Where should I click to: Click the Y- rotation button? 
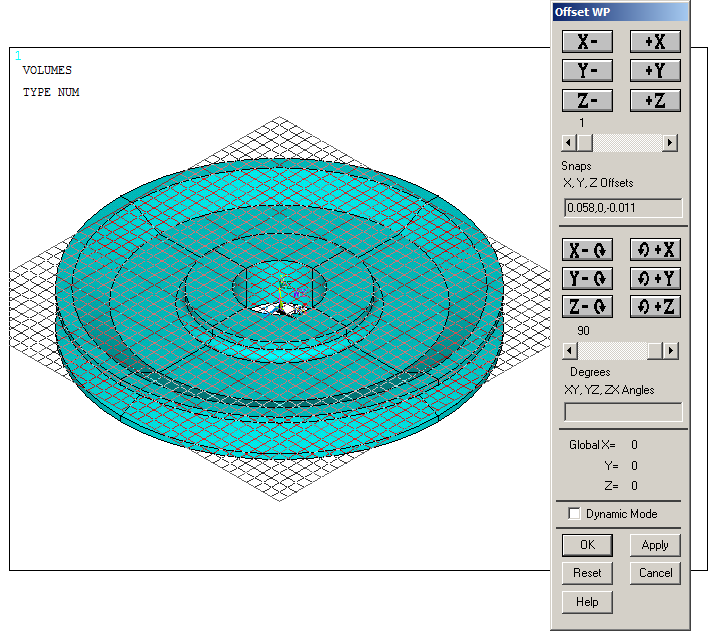click(587, 279)
